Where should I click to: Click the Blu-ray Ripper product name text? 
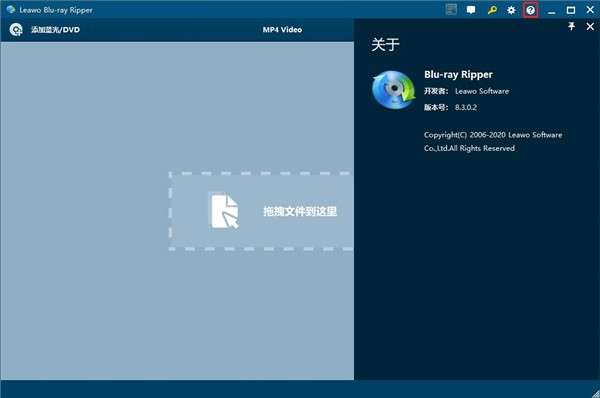click(x=458, y=74)
